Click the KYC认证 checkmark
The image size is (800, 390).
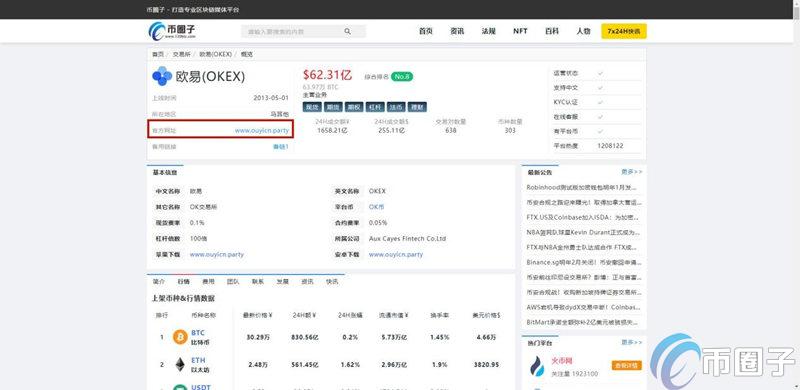point(601,102)
